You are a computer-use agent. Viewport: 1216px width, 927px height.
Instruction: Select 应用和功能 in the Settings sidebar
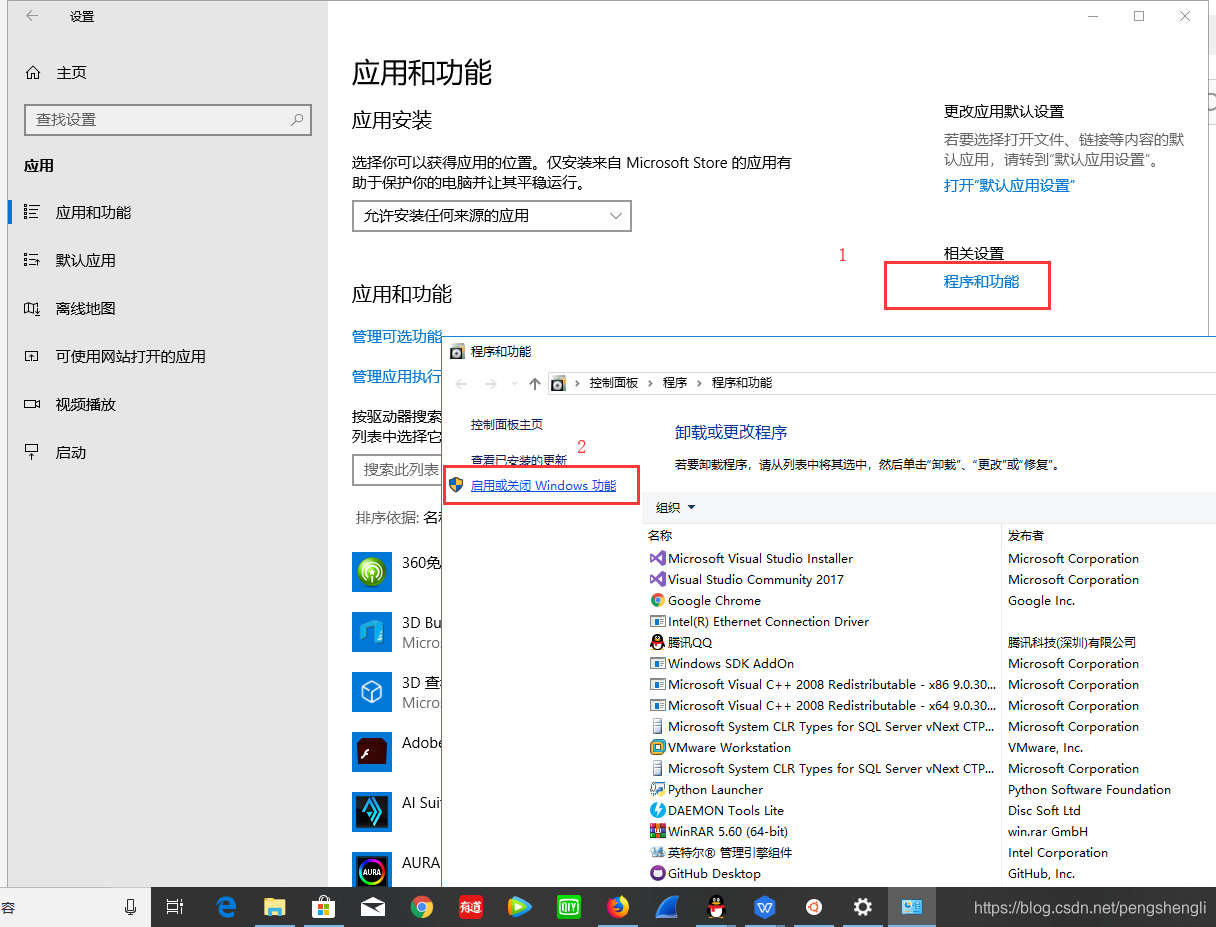click(93, 212)
